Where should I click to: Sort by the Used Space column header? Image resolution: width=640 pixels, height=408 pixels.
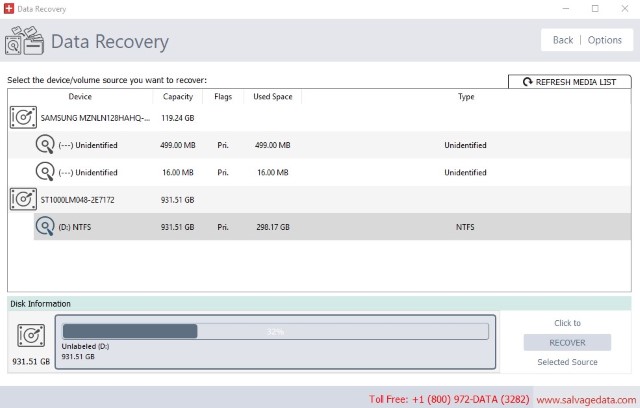(272, 97)
